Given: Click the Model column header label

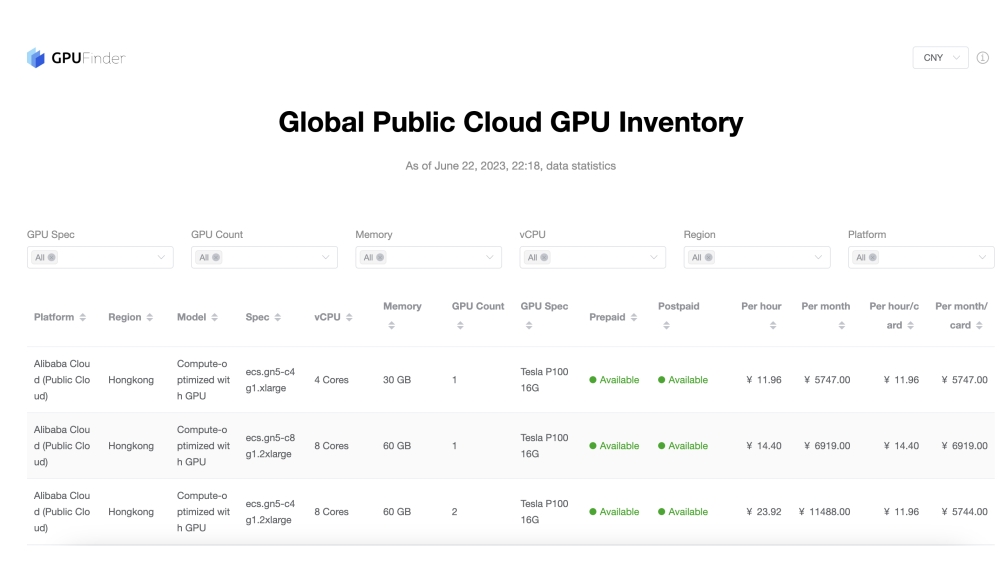Looking at the screenshot, I should tap(191, 317).
